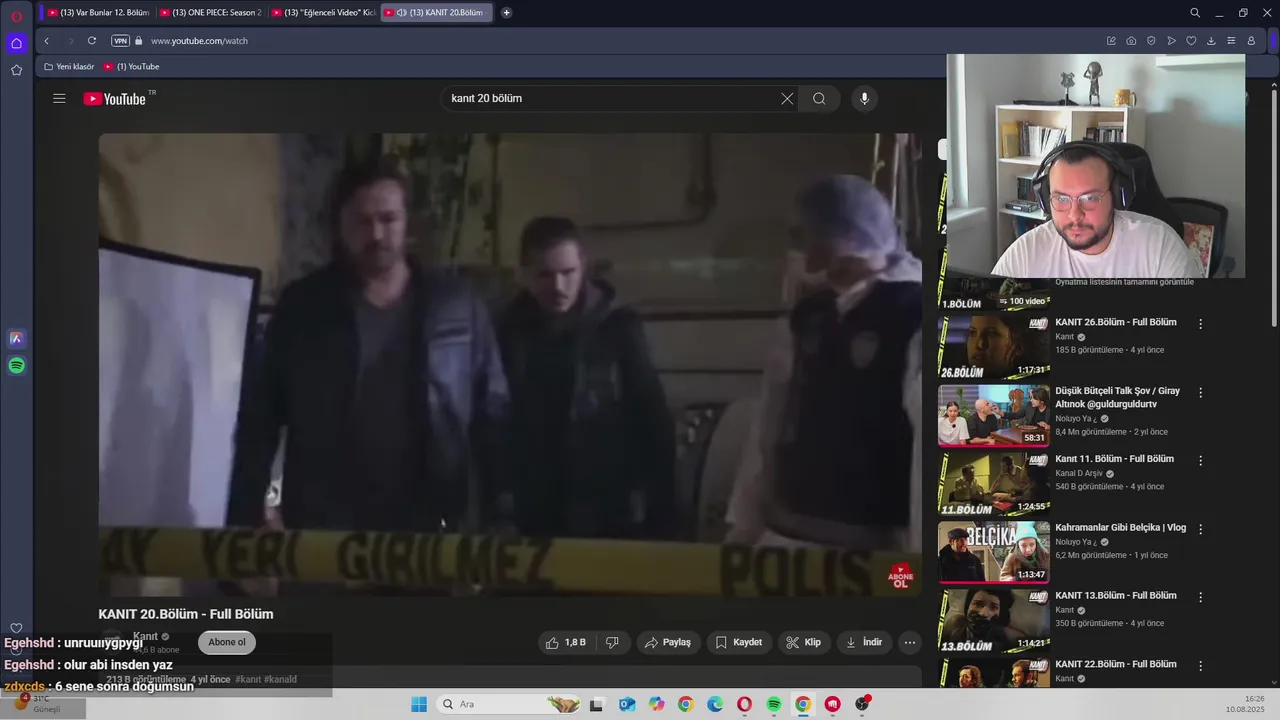Viewport: 1280px width, 720px height.
Task: Start voice search with the microphone
Action: point(865,98)
